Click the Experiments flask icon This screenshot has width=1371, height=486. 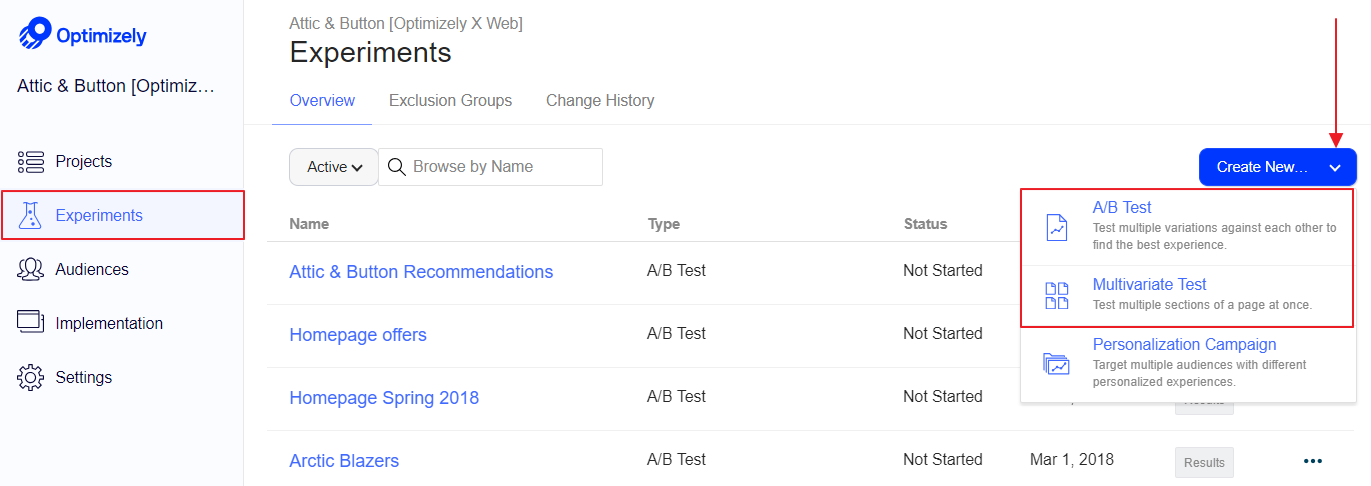click(x=31, y=215)
